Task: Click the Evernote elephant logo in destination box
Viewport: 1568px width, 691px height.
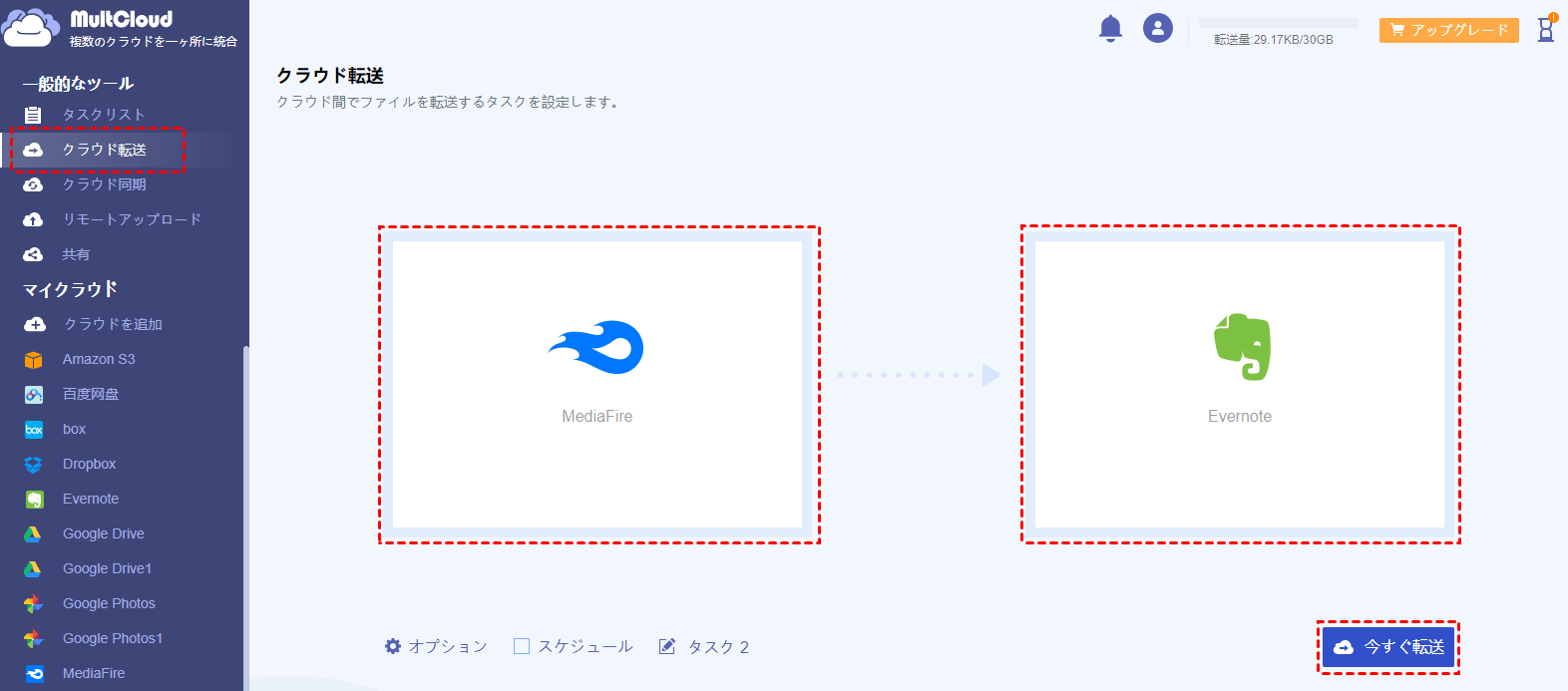Action: coord(1242,347)
